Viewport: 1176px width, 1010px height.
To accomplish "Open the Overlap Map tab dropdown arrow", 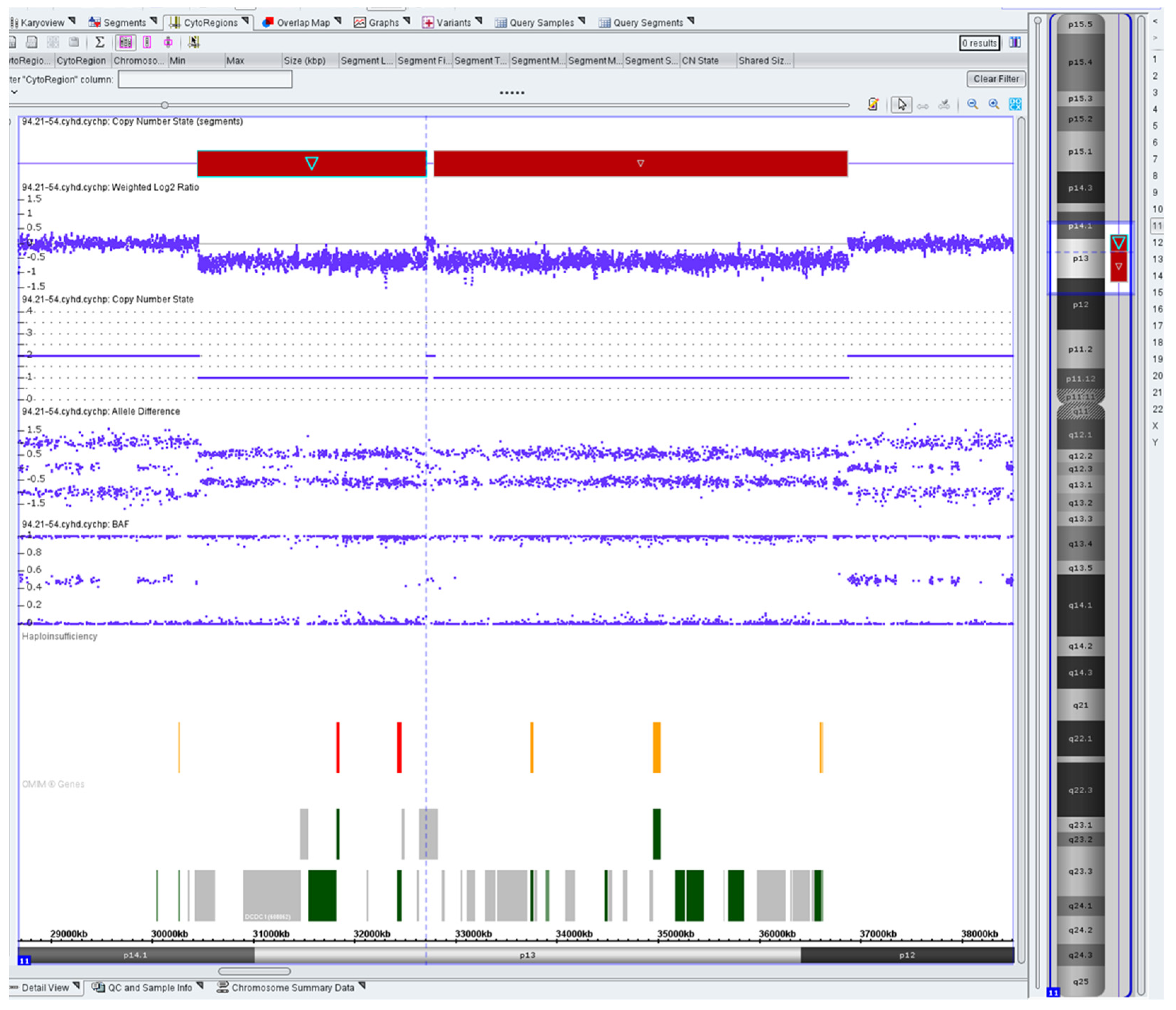I will (x=338, y=21).
